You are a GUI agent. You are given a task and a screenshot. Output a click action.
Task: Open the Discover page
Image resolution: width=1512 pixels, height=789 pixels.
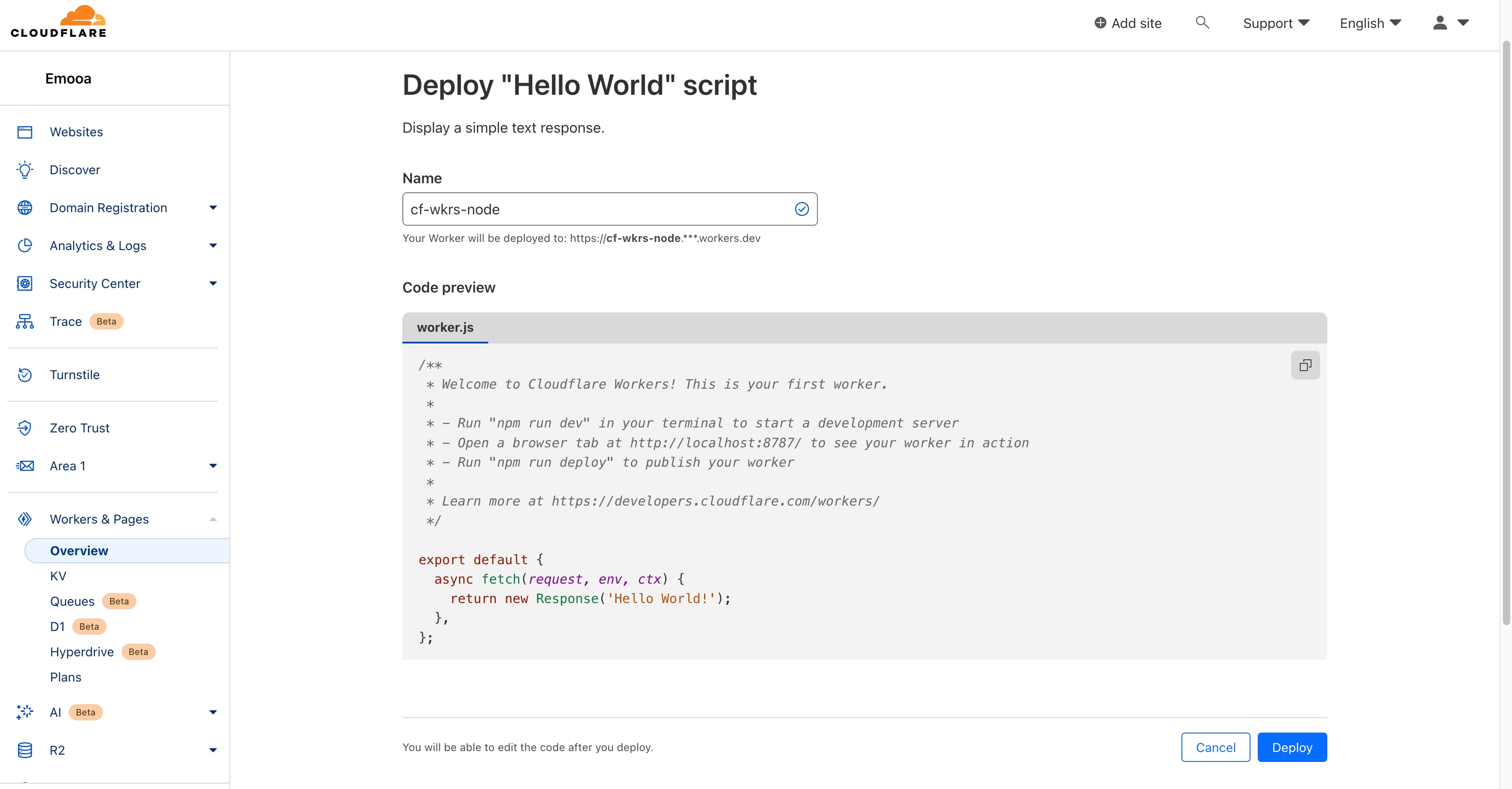[75, 170]
